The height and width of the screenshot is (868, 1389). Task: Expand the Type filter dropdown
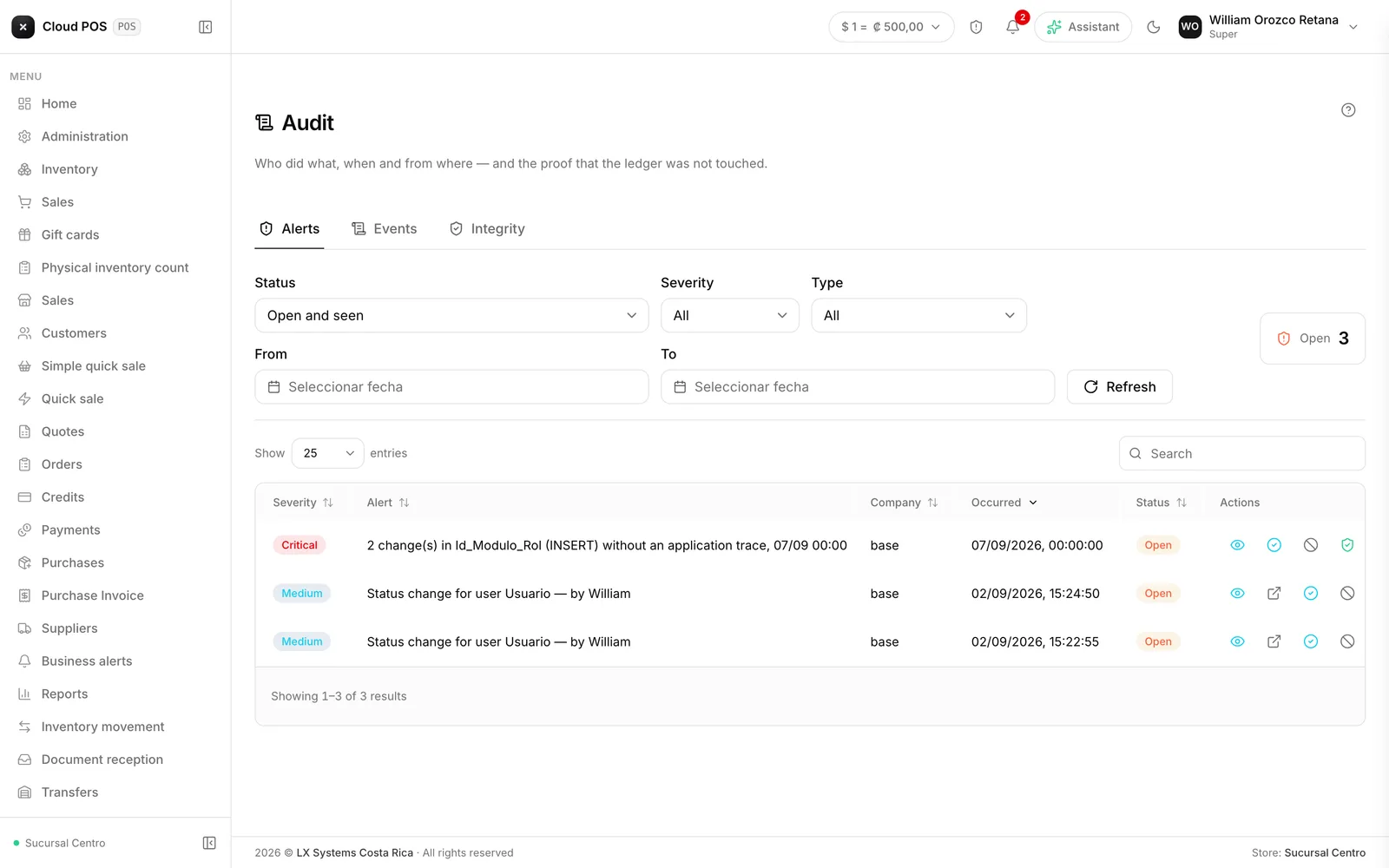[x=918, y=316]
